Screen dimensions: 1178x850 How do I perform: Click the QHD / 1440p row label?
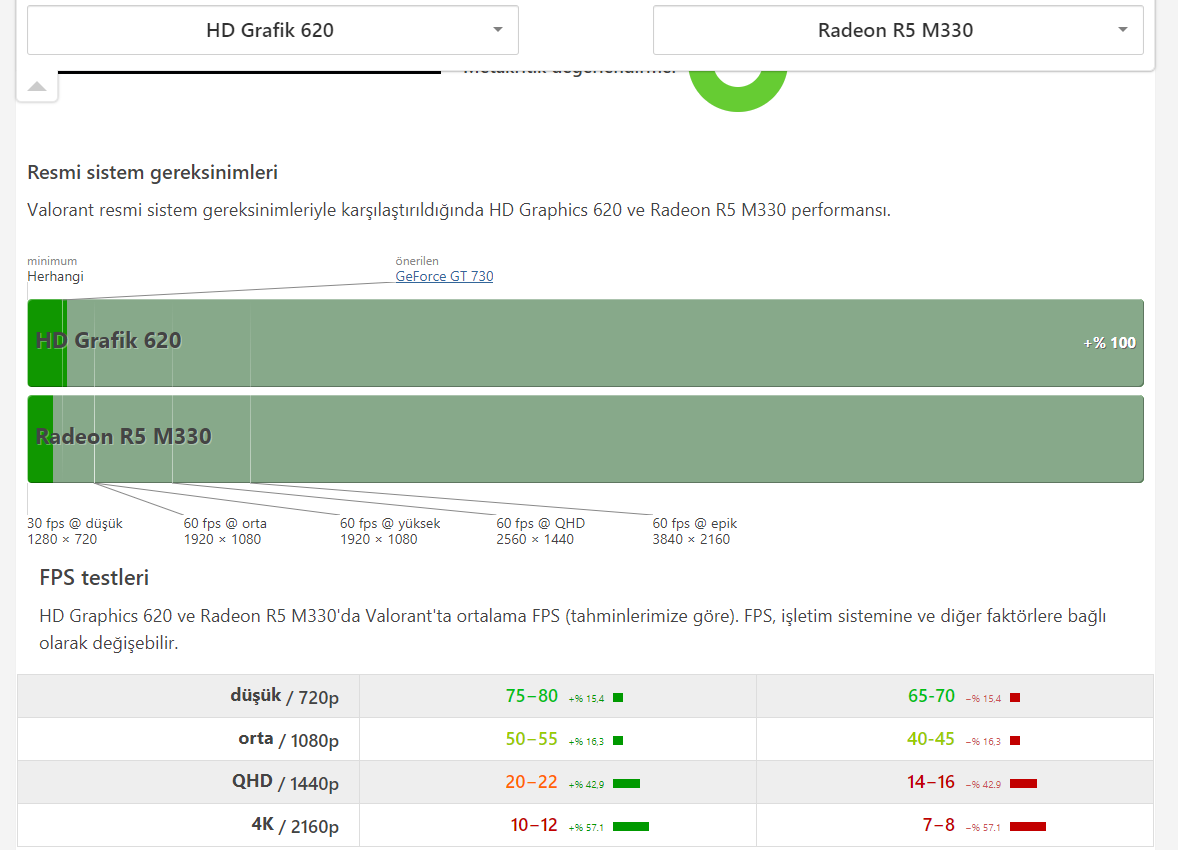[x=285, y=782]
